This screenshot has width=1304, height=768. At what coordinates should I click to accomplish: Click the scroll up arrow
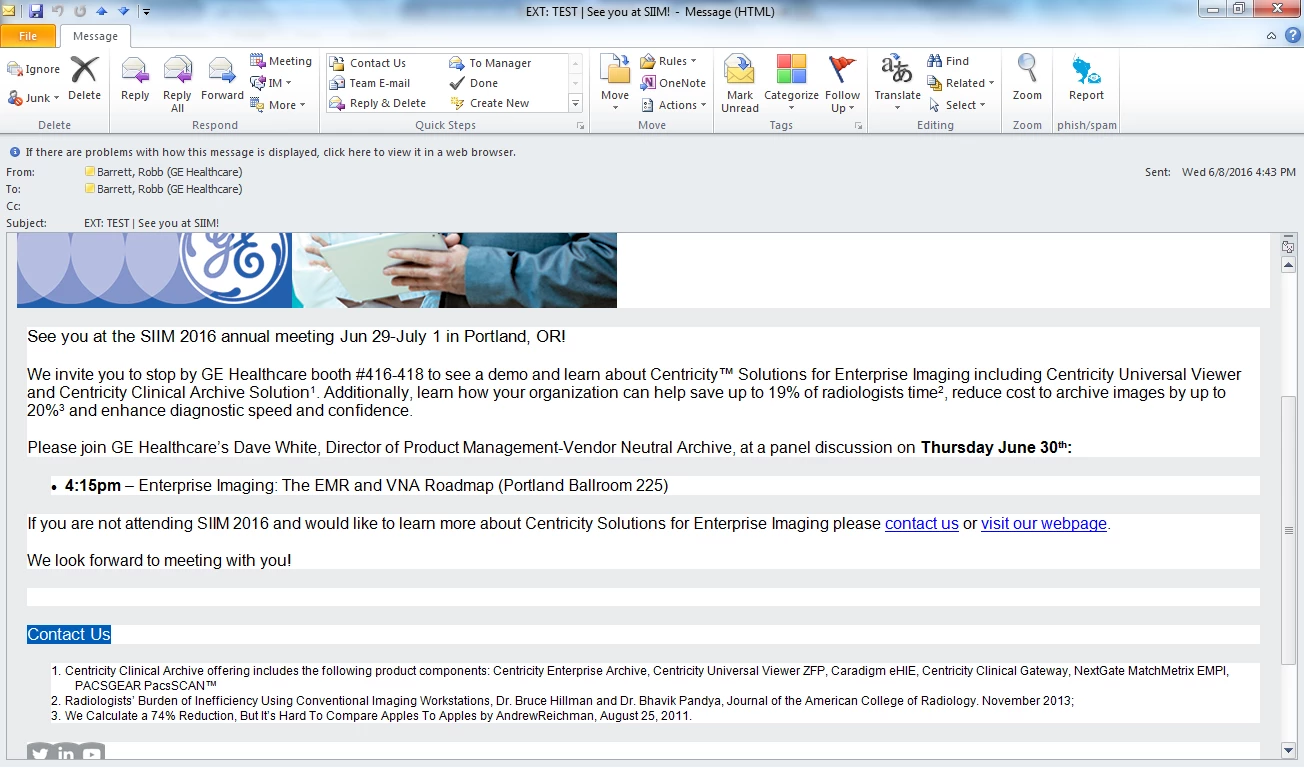[1289, 265]
